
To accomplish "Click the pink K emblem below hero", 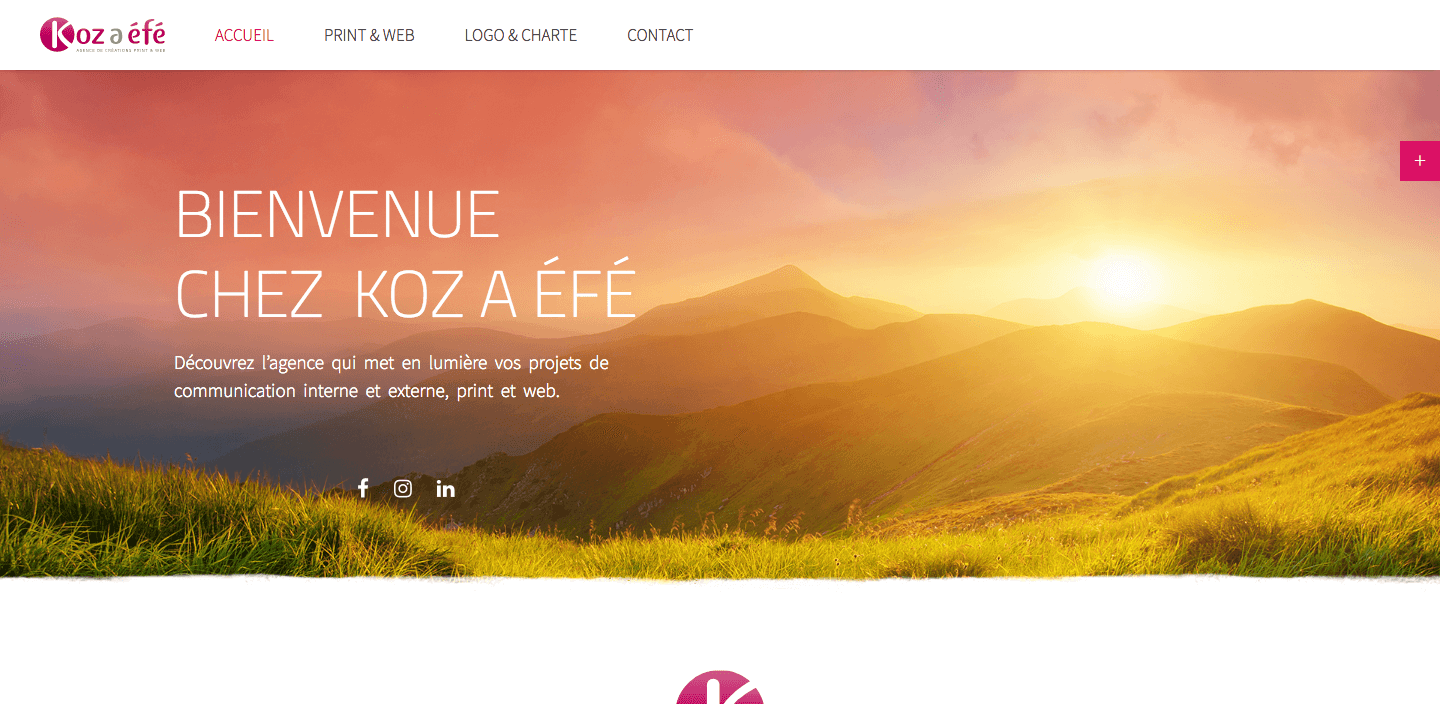I will pyautogui.click(x=720, y=687).
